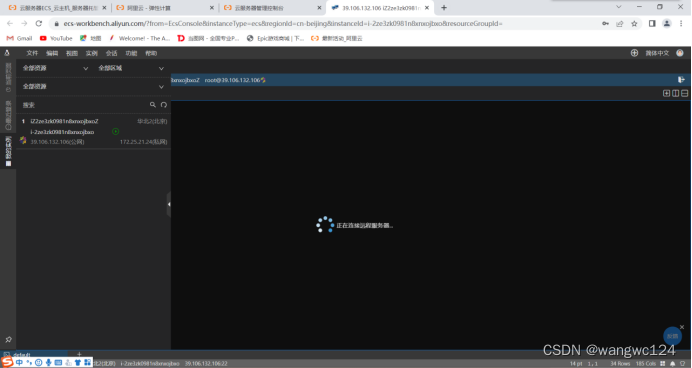Expand the 全部区域 region dropdown
692x368 pixels.
(131, 68)
